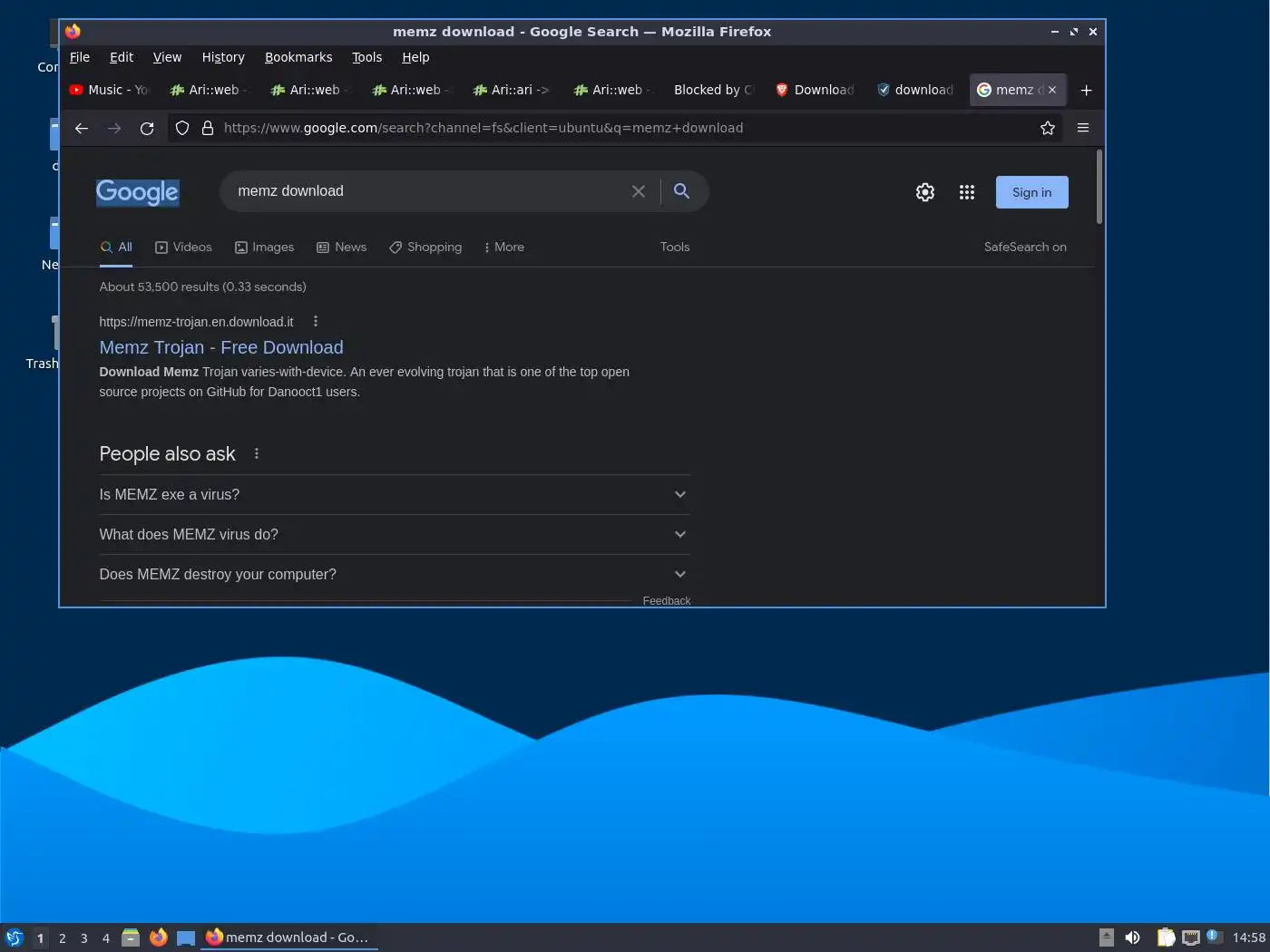The height and width of the screenshot is (952, 1270).
Task: Click the update notifier tray icon
Action: coord(1215,937)
